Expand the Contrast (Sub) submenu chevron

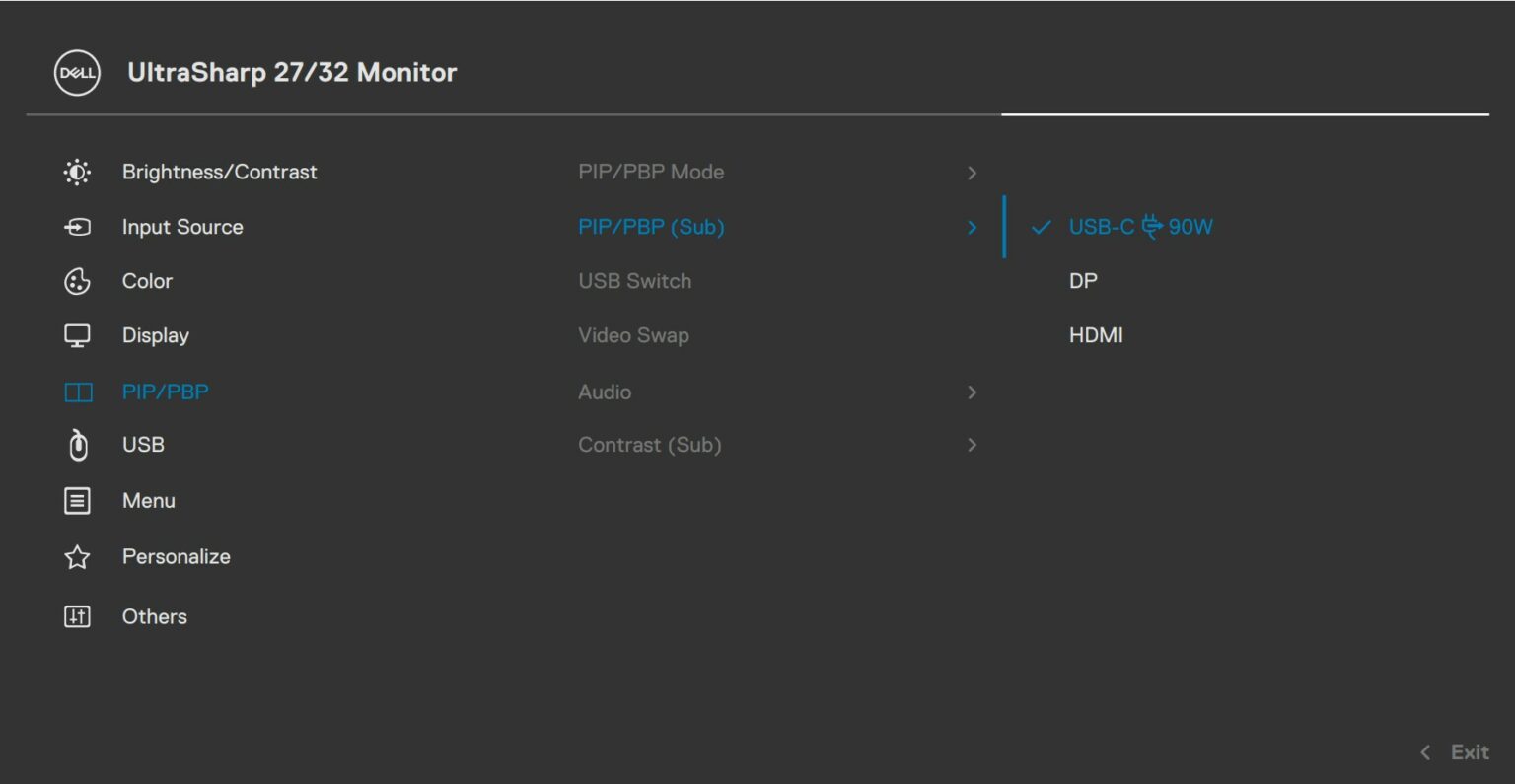point(973,445)
